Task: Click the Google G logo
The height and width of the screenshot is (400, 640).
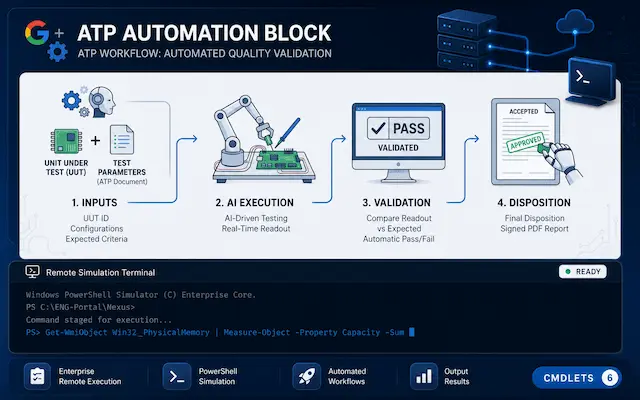Action: pos(37,32)
